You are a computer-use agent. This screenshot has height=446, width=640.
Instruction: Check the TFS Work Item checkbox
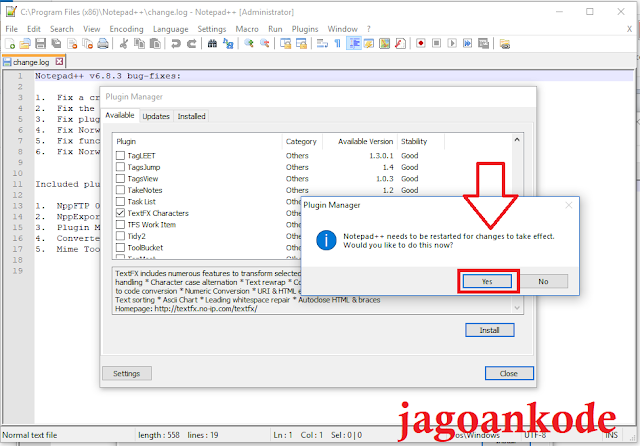pyautogui.click(x=120, y=224)
